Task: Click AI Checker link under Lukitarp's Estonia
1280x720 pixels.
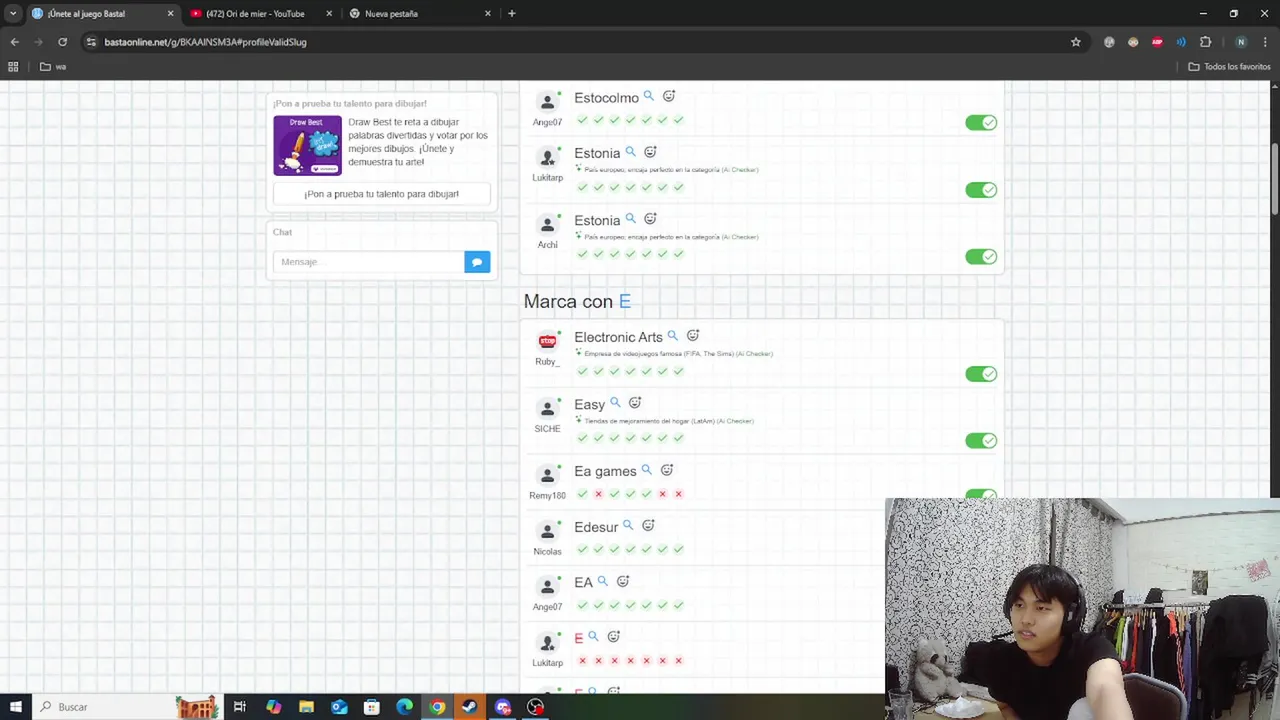Action: click(740, 170)
